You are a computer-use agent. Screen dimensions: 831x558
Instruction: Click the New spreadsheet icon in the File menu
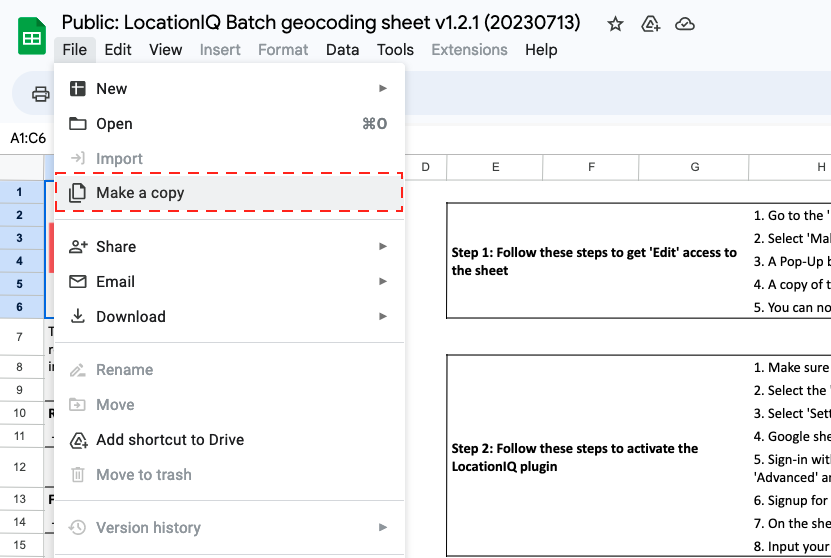[x=77, y=88]
